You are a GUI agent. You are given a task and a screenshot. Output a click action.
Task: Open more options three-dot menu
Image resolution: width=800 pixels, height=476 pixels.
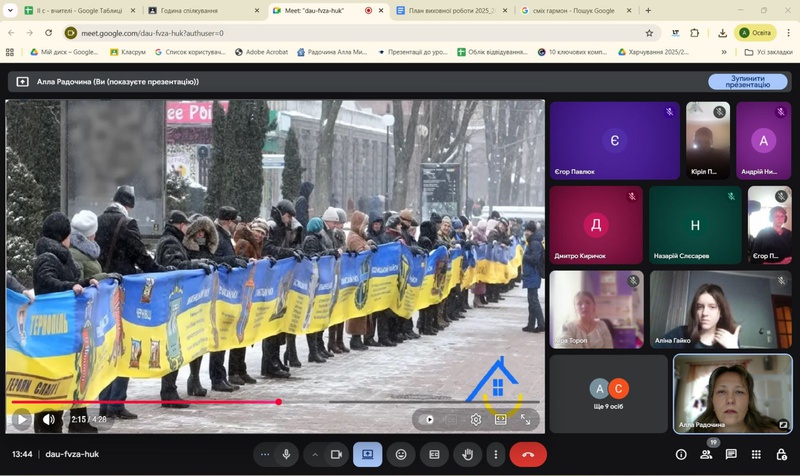coord(495,454)
